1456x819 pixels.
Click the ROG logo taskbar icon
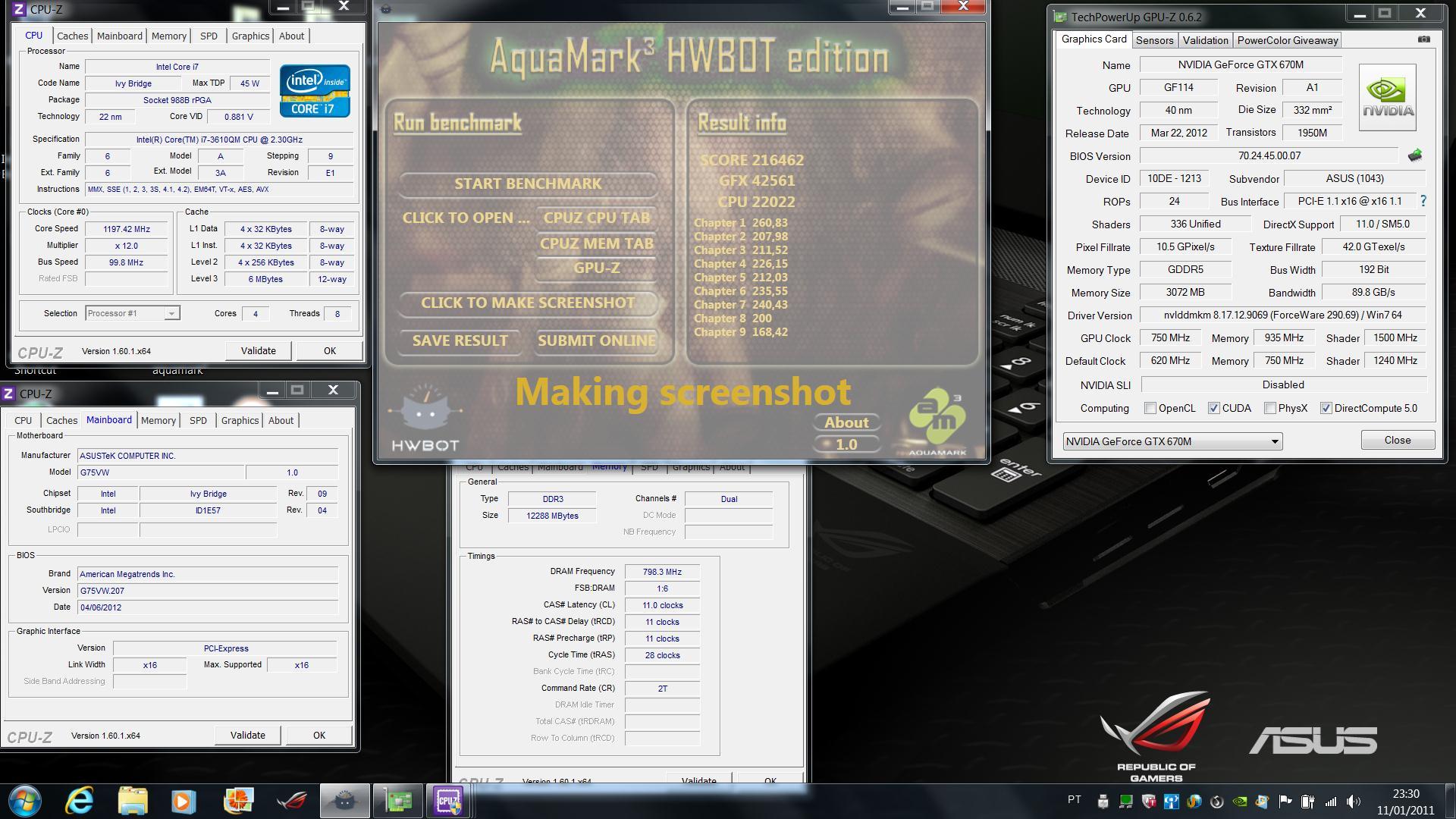(x=290, y=801)
